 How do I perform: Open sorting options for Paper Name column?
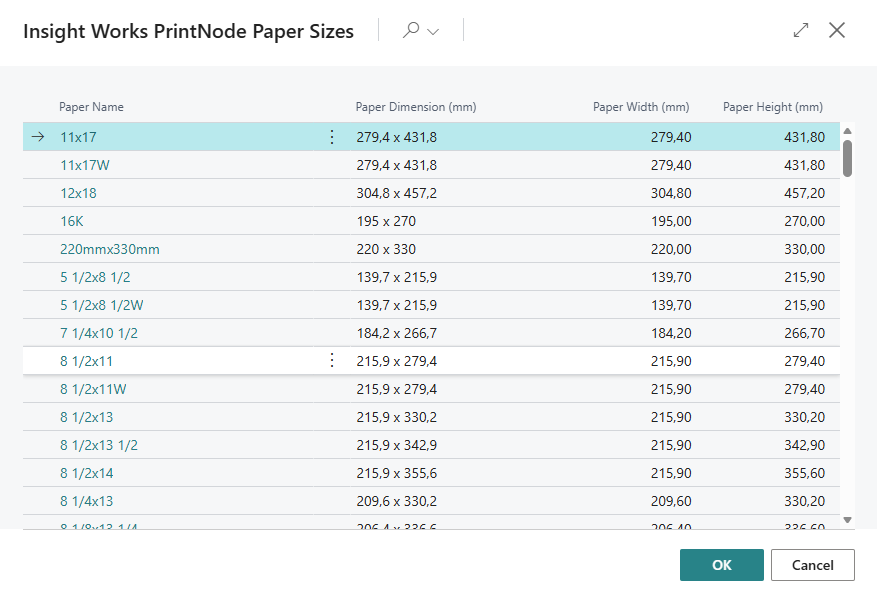[91, 107]
